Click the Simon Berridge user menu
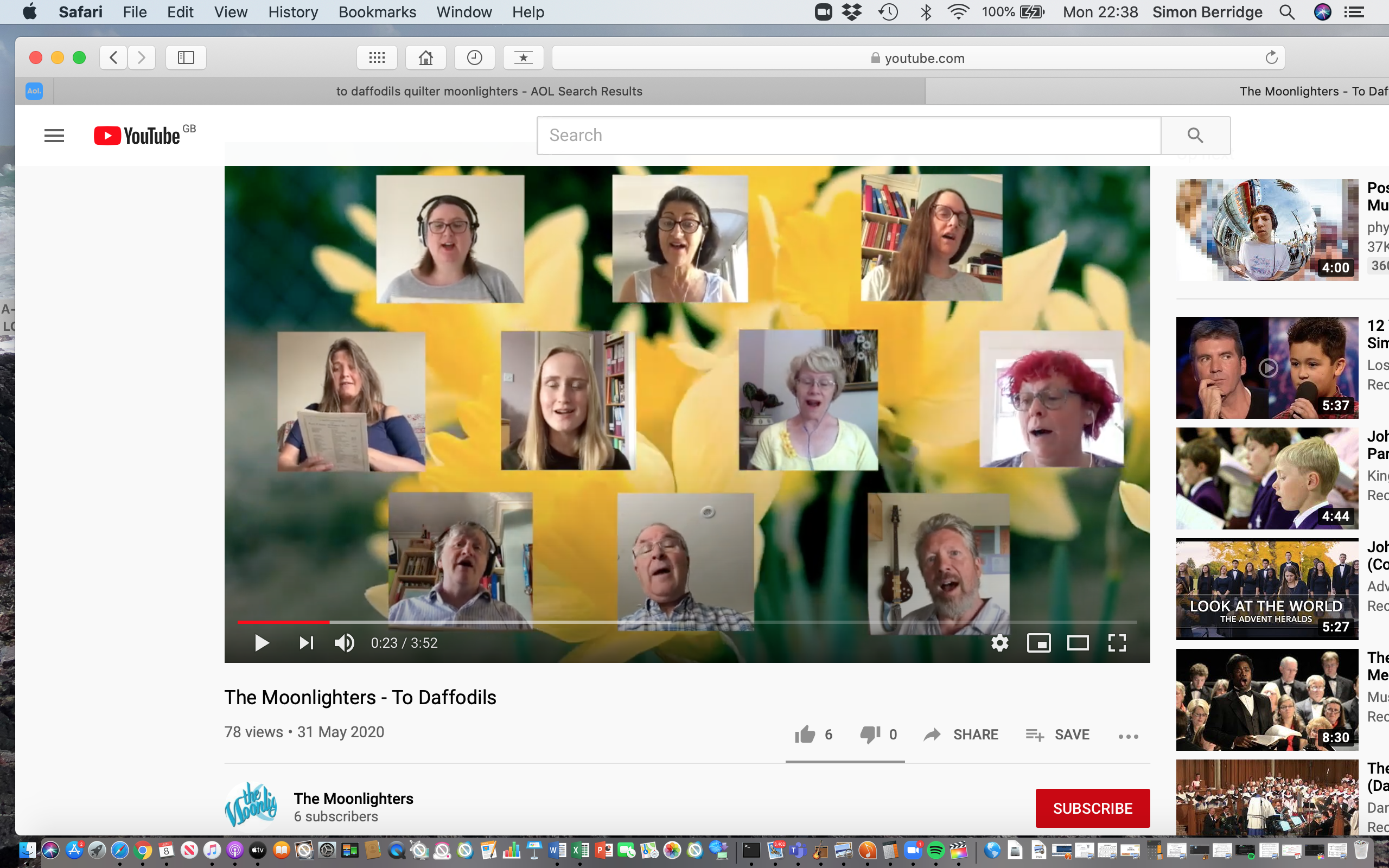The width and height of the screenshot is (1389, 868). click(1207, 12)
